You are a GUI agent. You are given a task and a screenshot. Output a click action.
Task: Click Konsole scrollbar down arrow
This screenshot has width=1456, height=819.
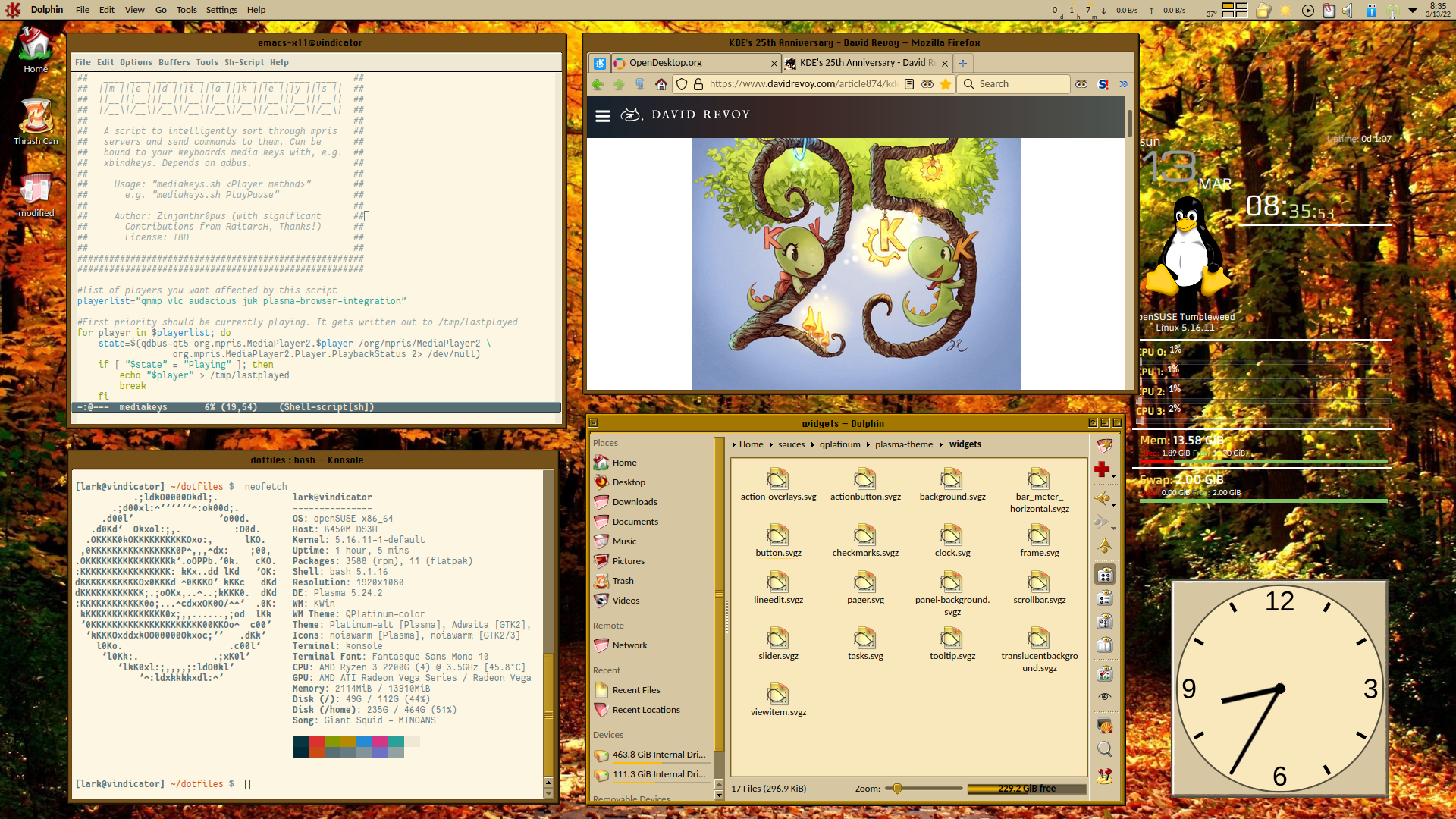pos(548,794)
